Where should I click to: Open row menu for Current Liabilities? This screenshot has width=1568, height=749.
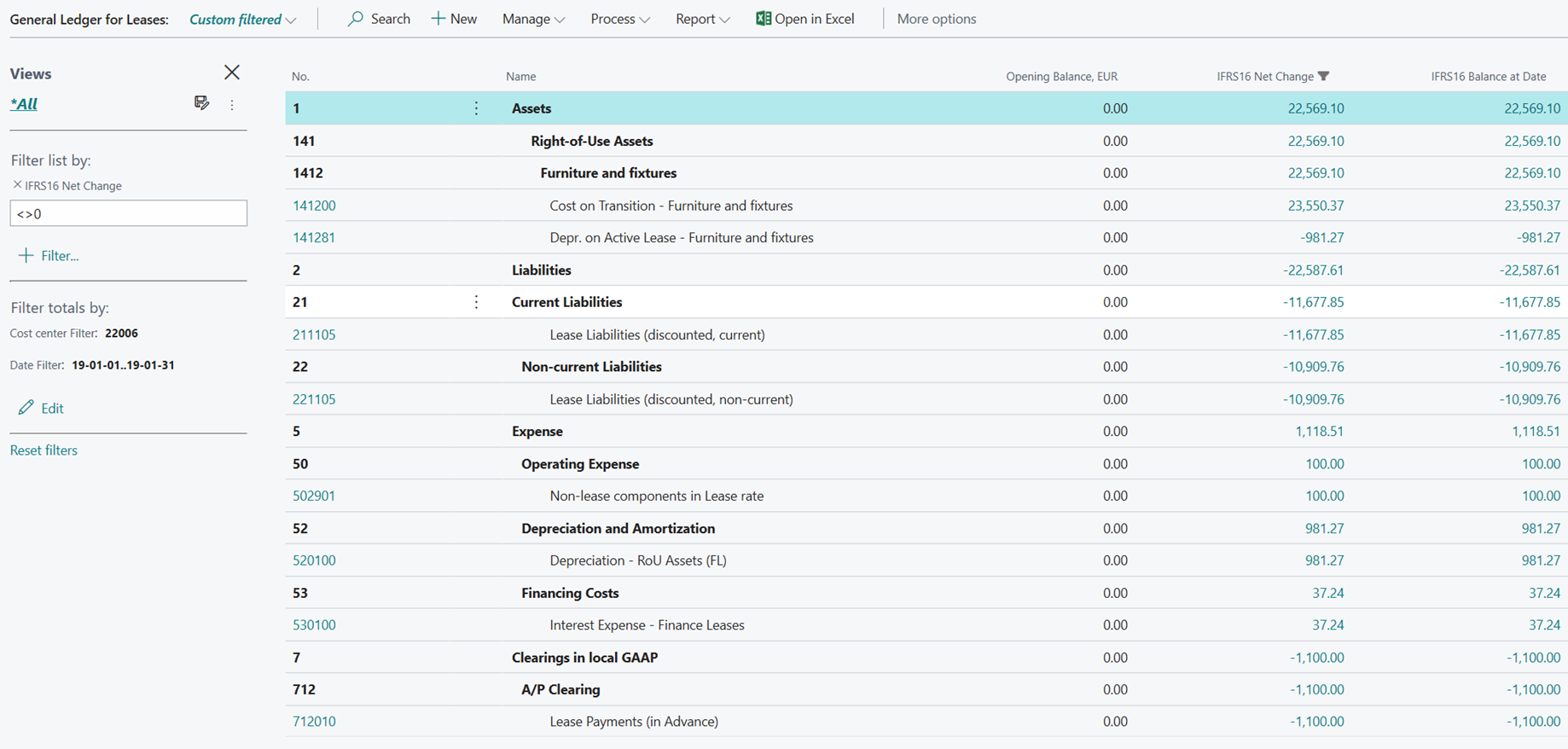(x=476, y=302)
